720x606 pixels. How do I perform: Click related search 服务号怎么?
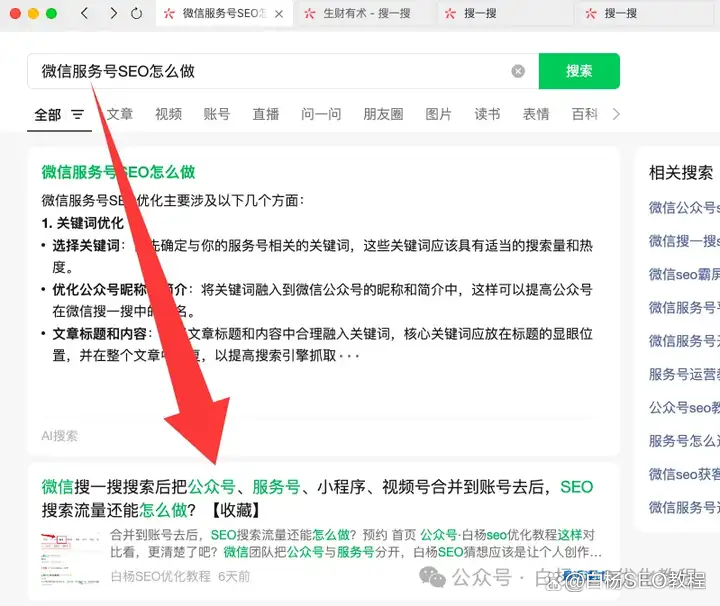[684, 441]
